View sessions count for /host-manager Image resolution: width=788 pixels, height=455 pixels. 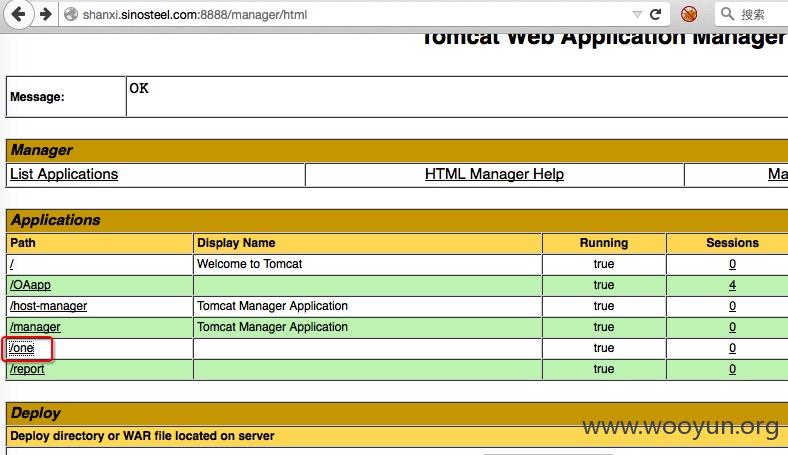click(732, 306)
